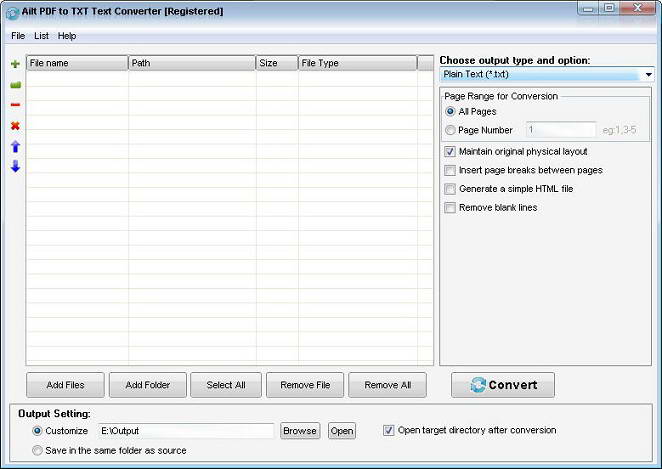This screenshot has width=662, height=469.
Task: Click the Remove File button
Action: pyautogui.click(x=305, y=385)
